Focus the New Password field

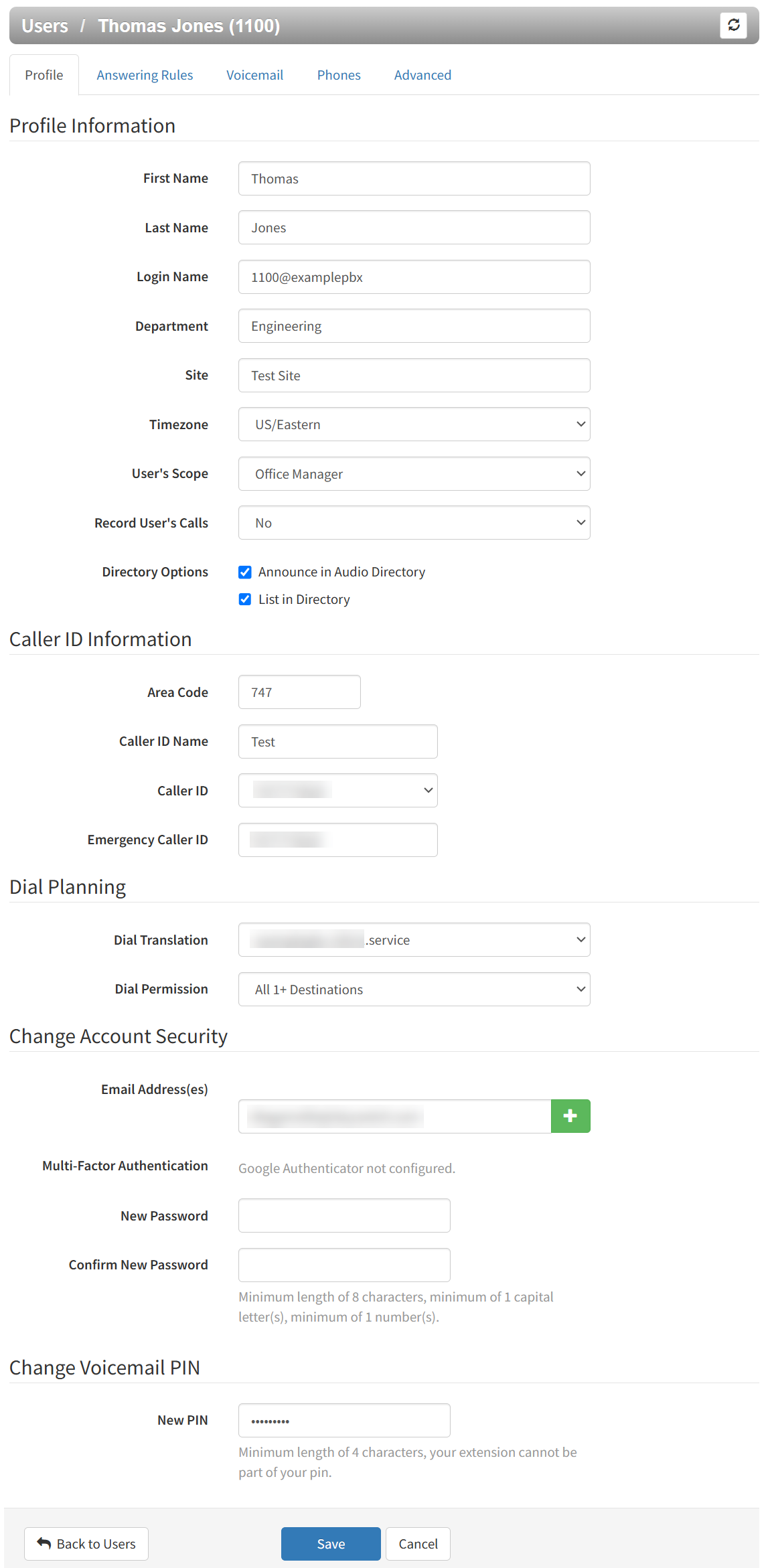[x=344, y=1216]
